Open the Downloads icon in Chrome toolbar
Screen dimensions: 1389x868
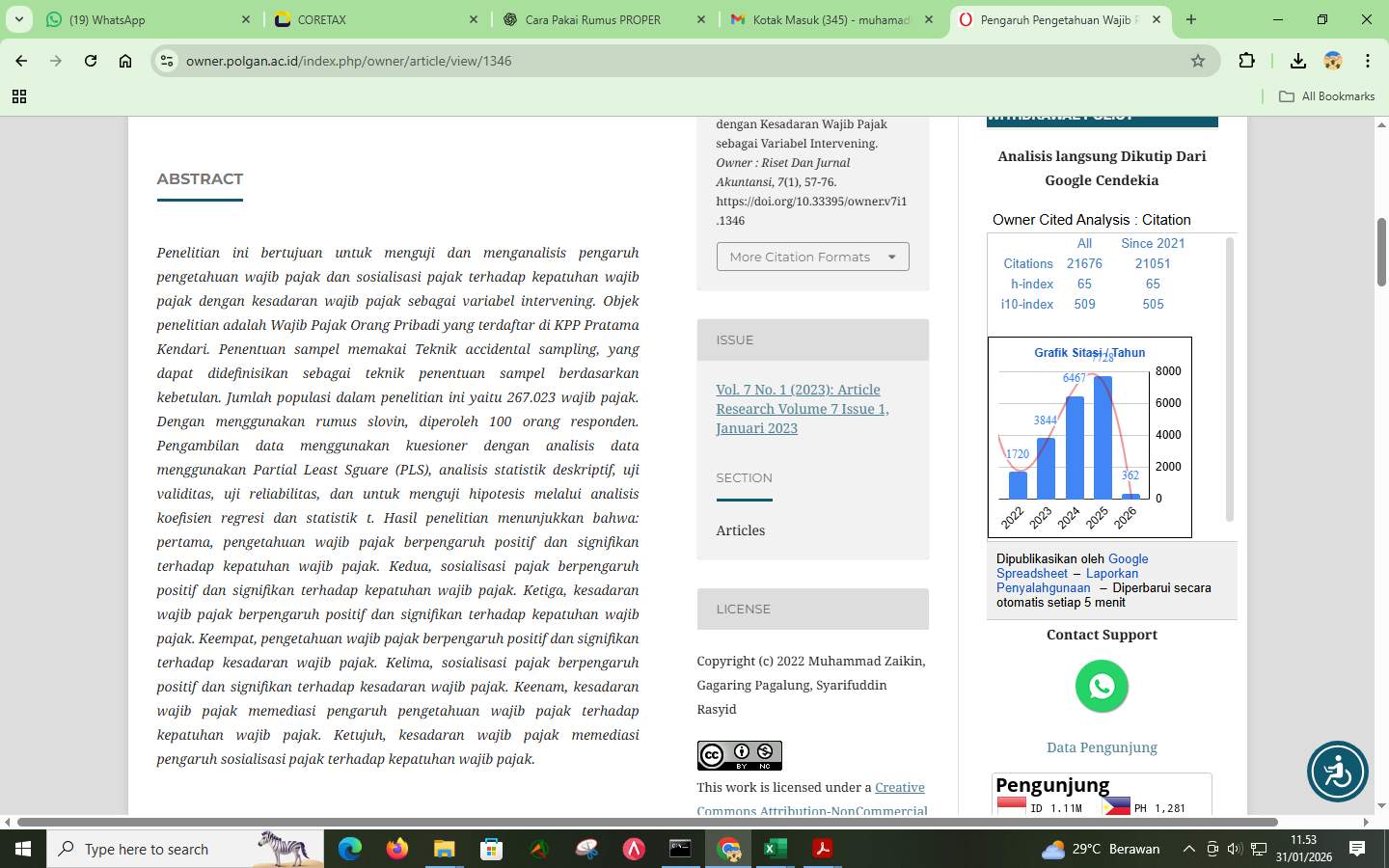[x=1298, y=60]
